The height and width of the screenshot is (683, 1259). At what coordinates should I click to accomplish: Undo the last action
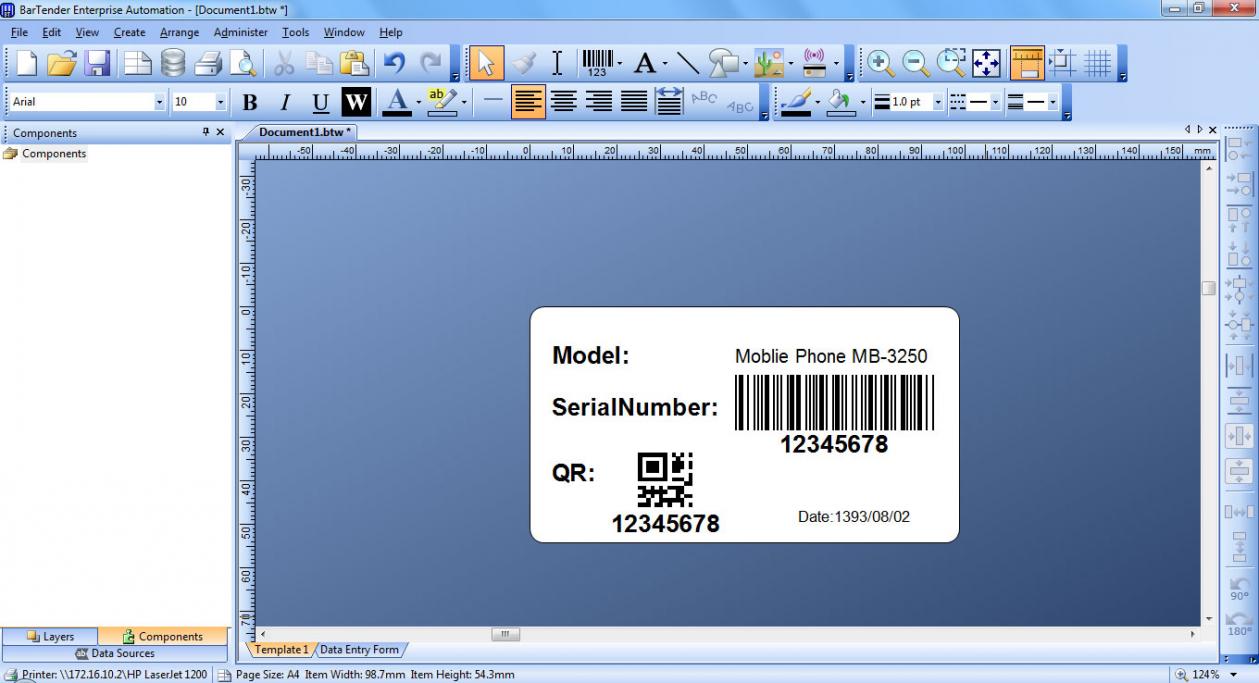394,64
